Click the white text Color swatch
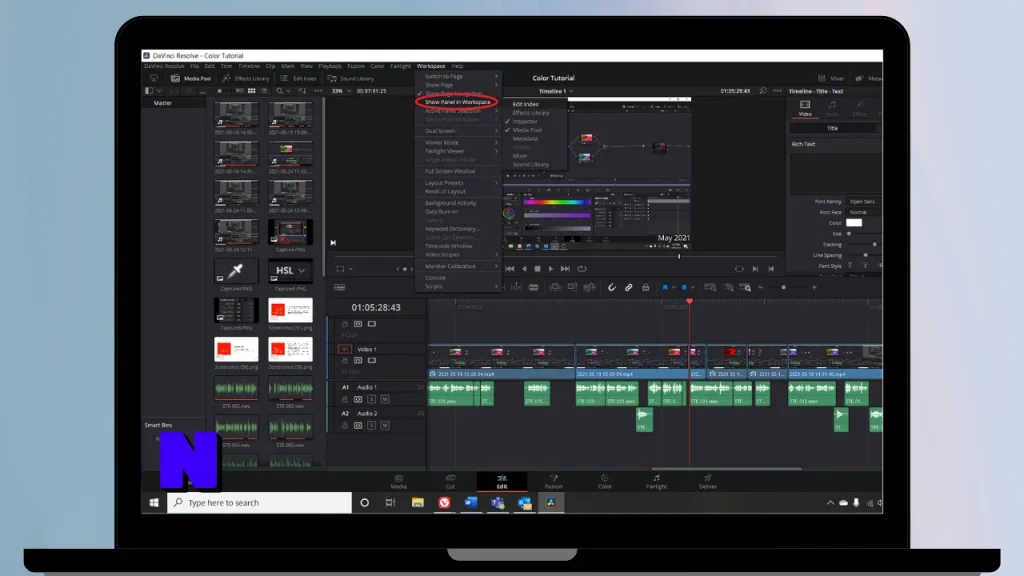This screenshot has width=1024, height=576. tap(854, 223)
